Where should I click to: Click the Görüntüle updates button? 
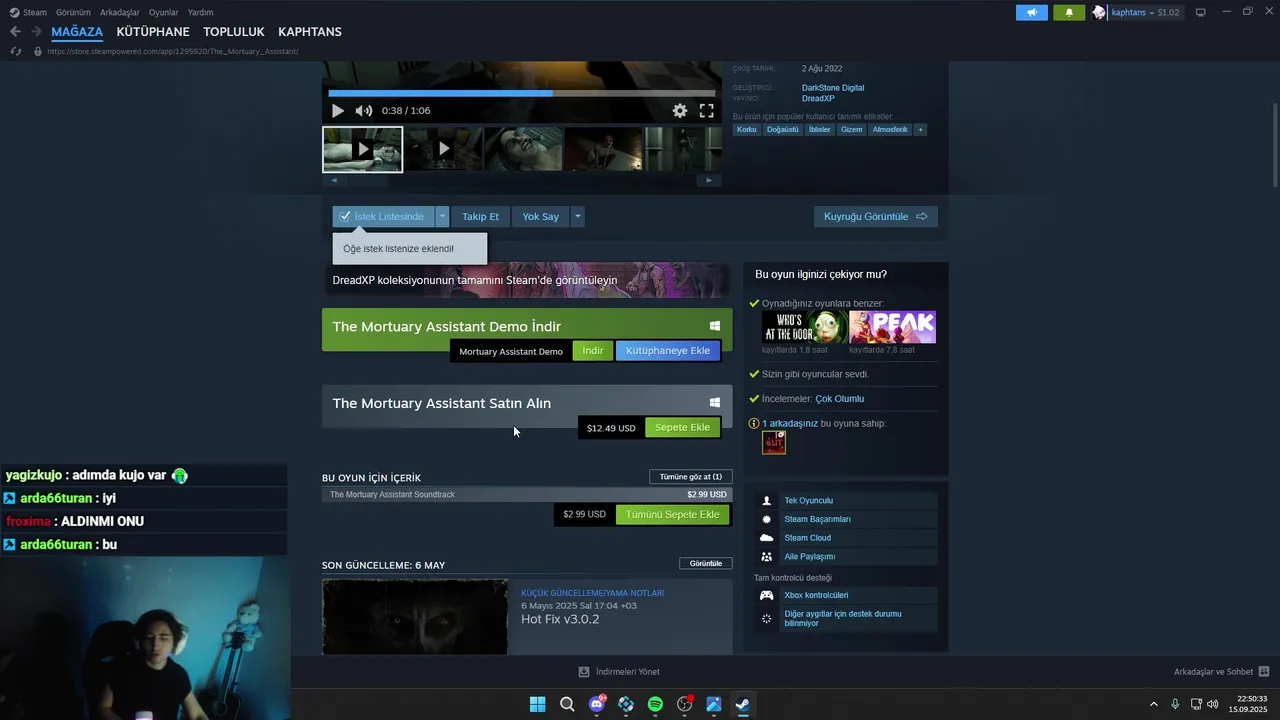pyautogui.click(x=706, y=564)
